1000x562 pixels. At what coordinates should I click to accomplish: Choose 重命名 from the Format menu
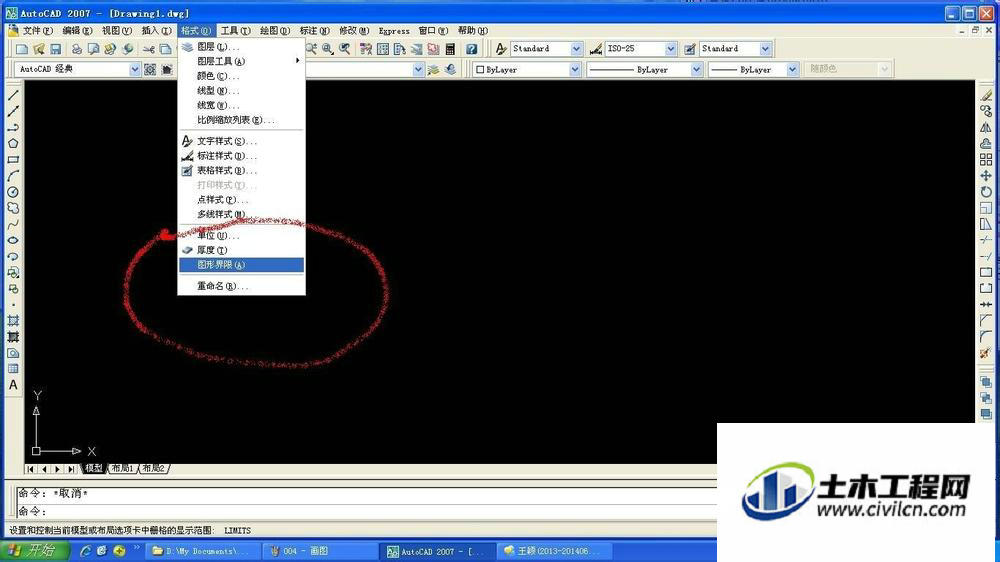click(x=241, y=286)
